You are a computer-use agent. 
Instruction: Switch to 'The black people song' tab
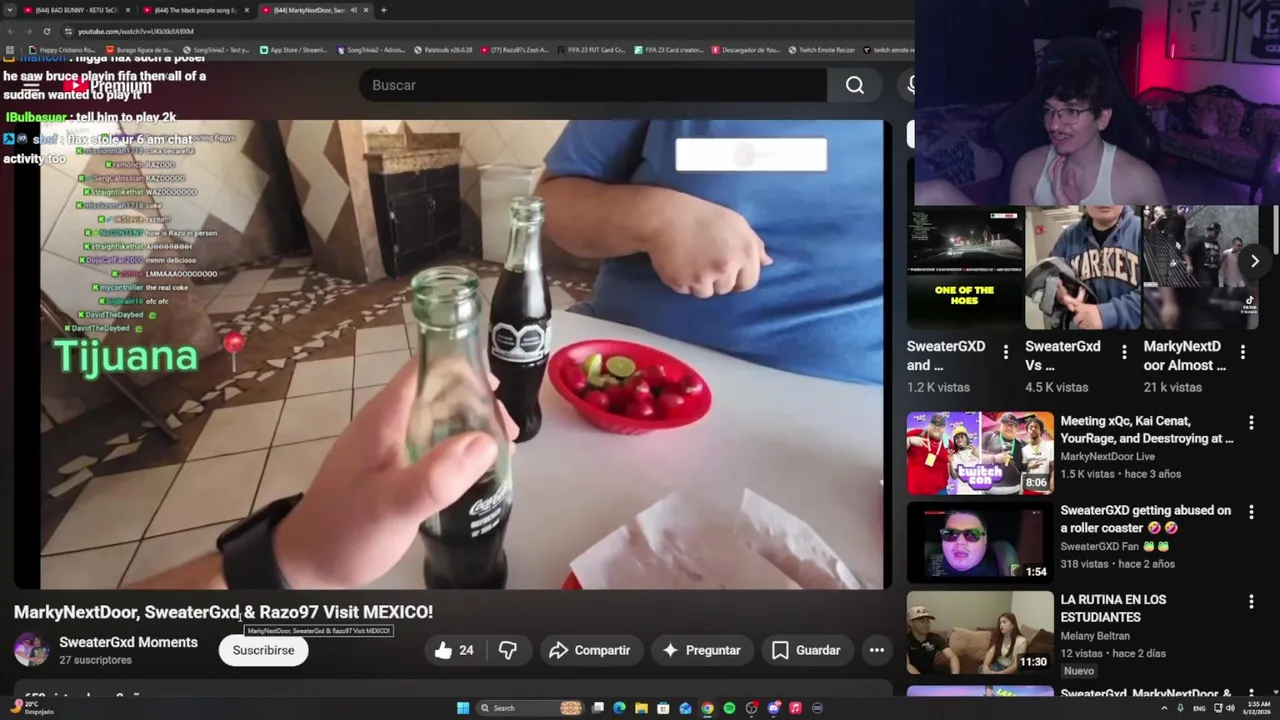coord(196,10)
